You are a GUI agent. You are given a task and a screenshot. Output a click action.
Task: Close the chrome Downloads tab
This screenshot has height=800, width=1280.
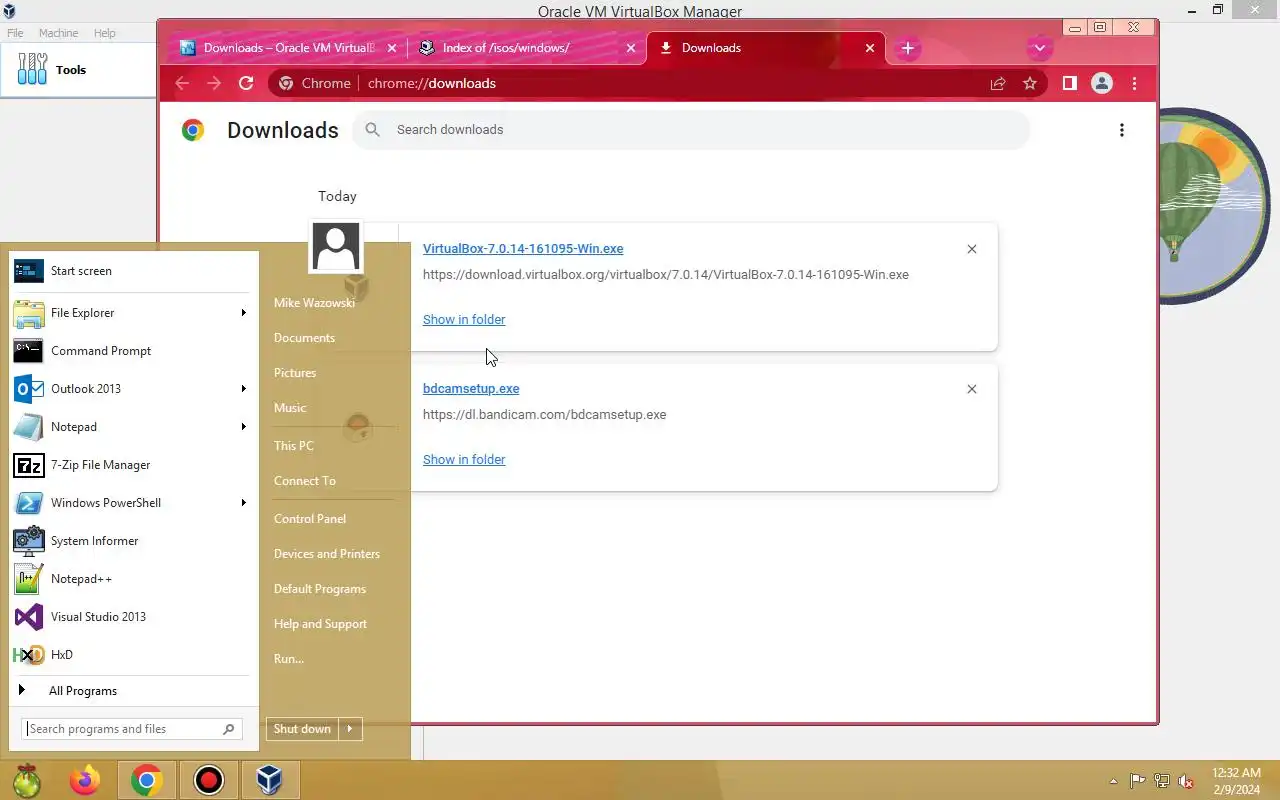click(x=870, y=48)
